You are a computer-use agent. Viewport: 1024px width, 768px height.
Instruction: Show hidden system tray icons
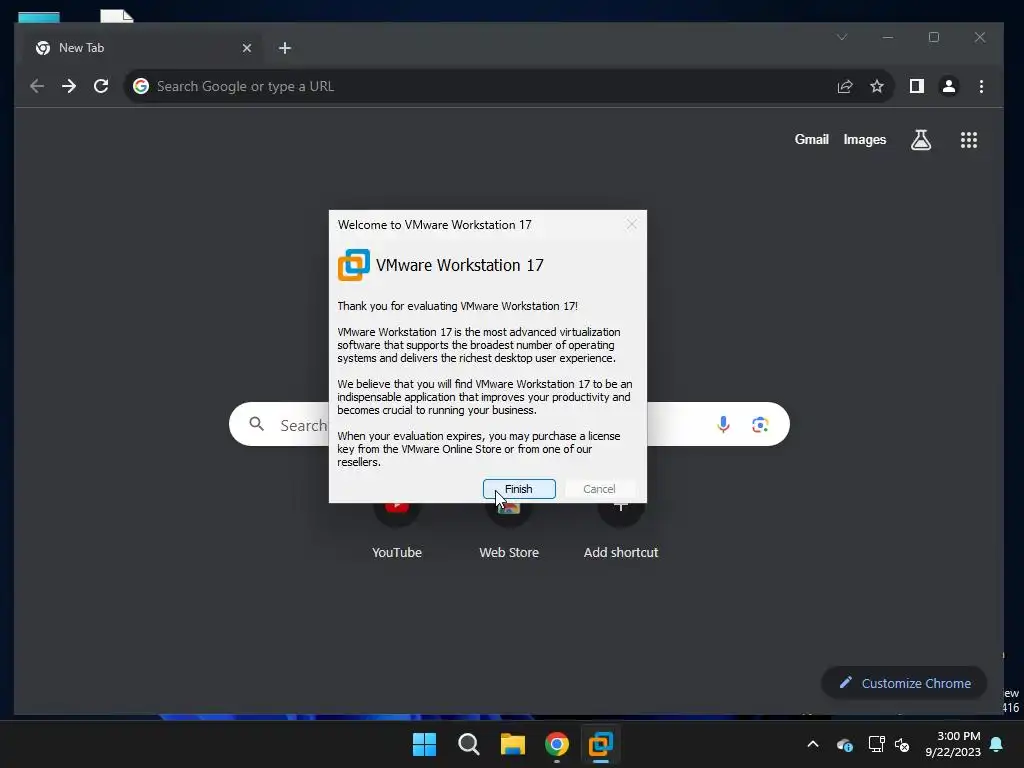click(813, 744)
